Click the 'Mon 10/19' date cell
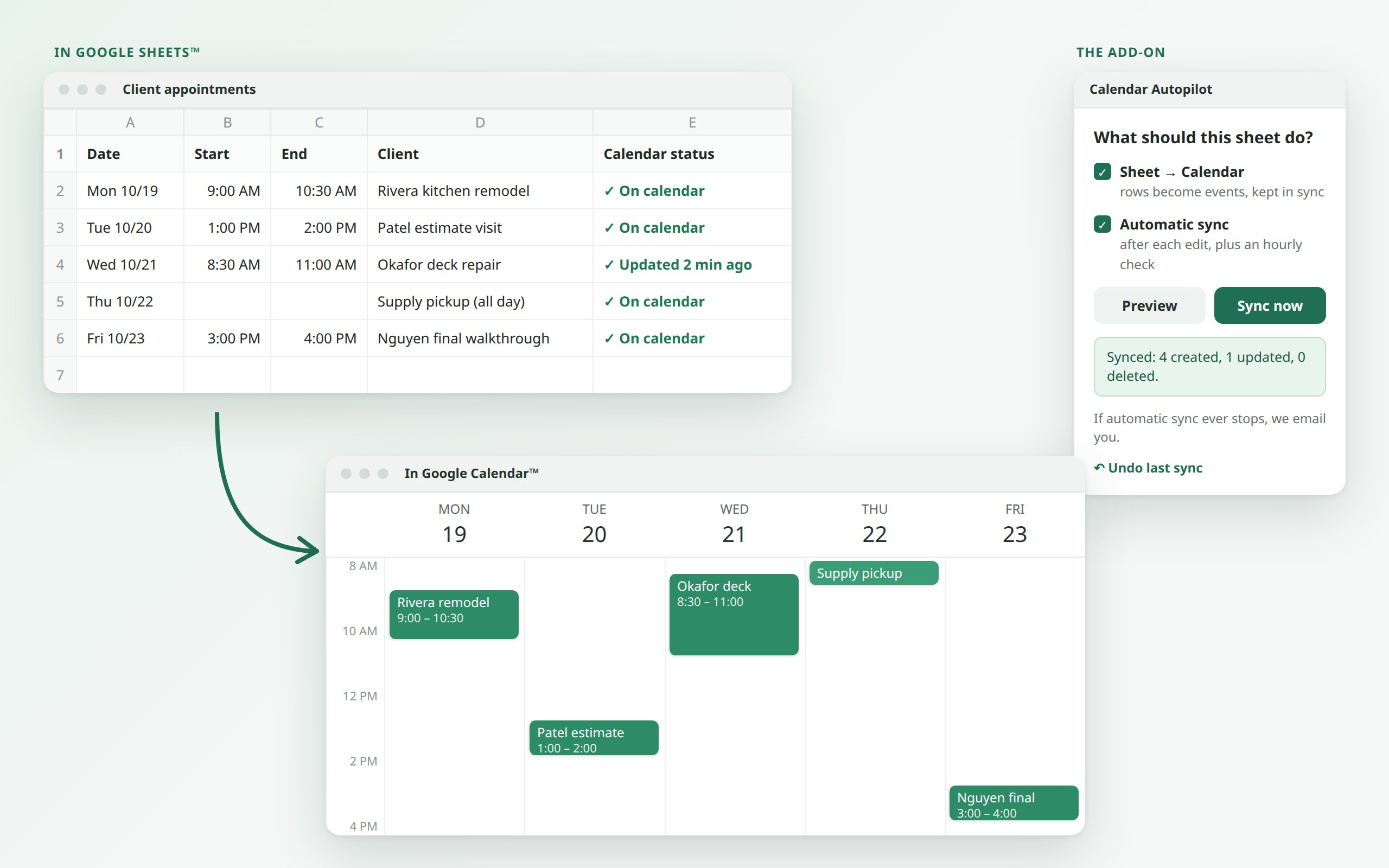Screen dimensions: 1389x868 point(130,190)
